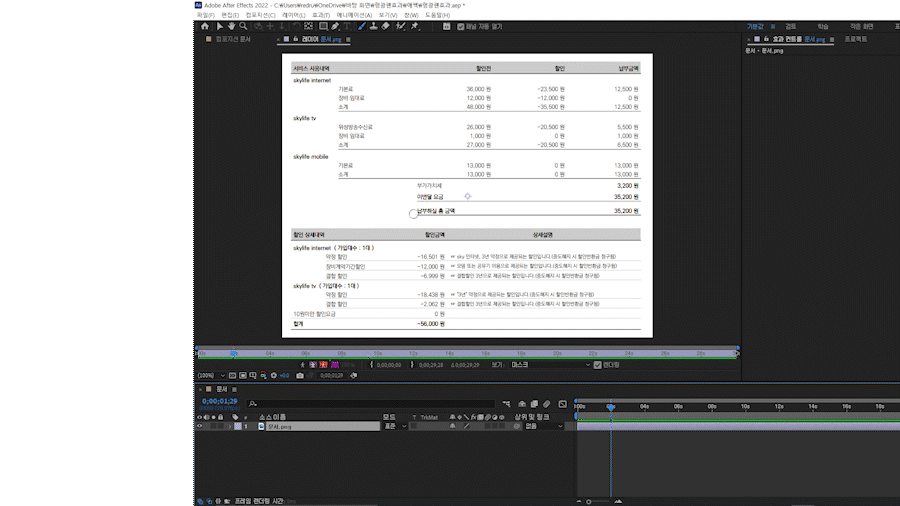
Task: Click the reset exposure icon below the viewer
Action: [x=274, y=375]
